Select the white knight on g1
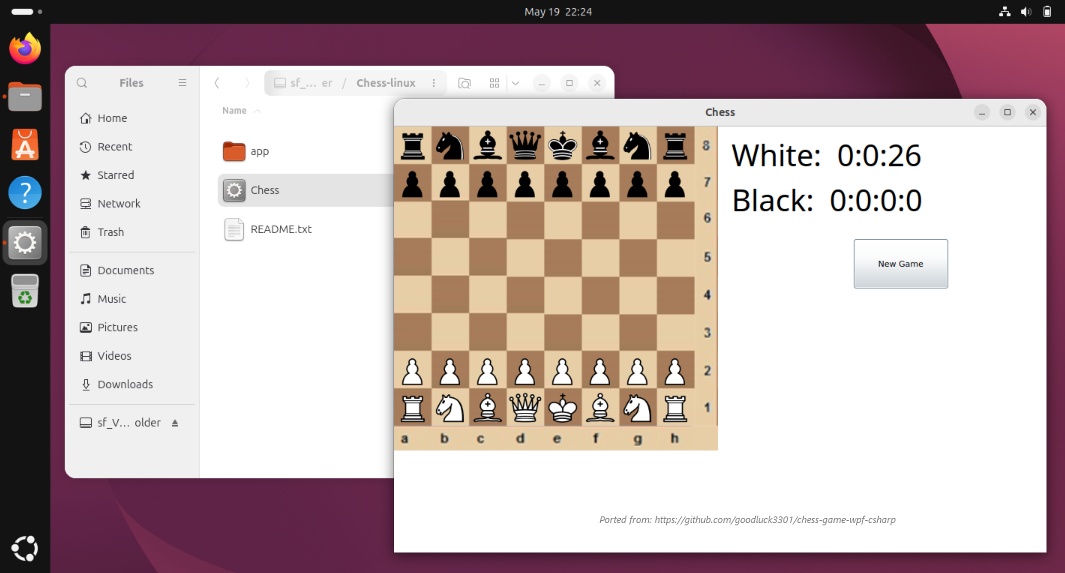The height and width of the screenshot is (573, 1065). pyautogui.click(x=637, y=407)
